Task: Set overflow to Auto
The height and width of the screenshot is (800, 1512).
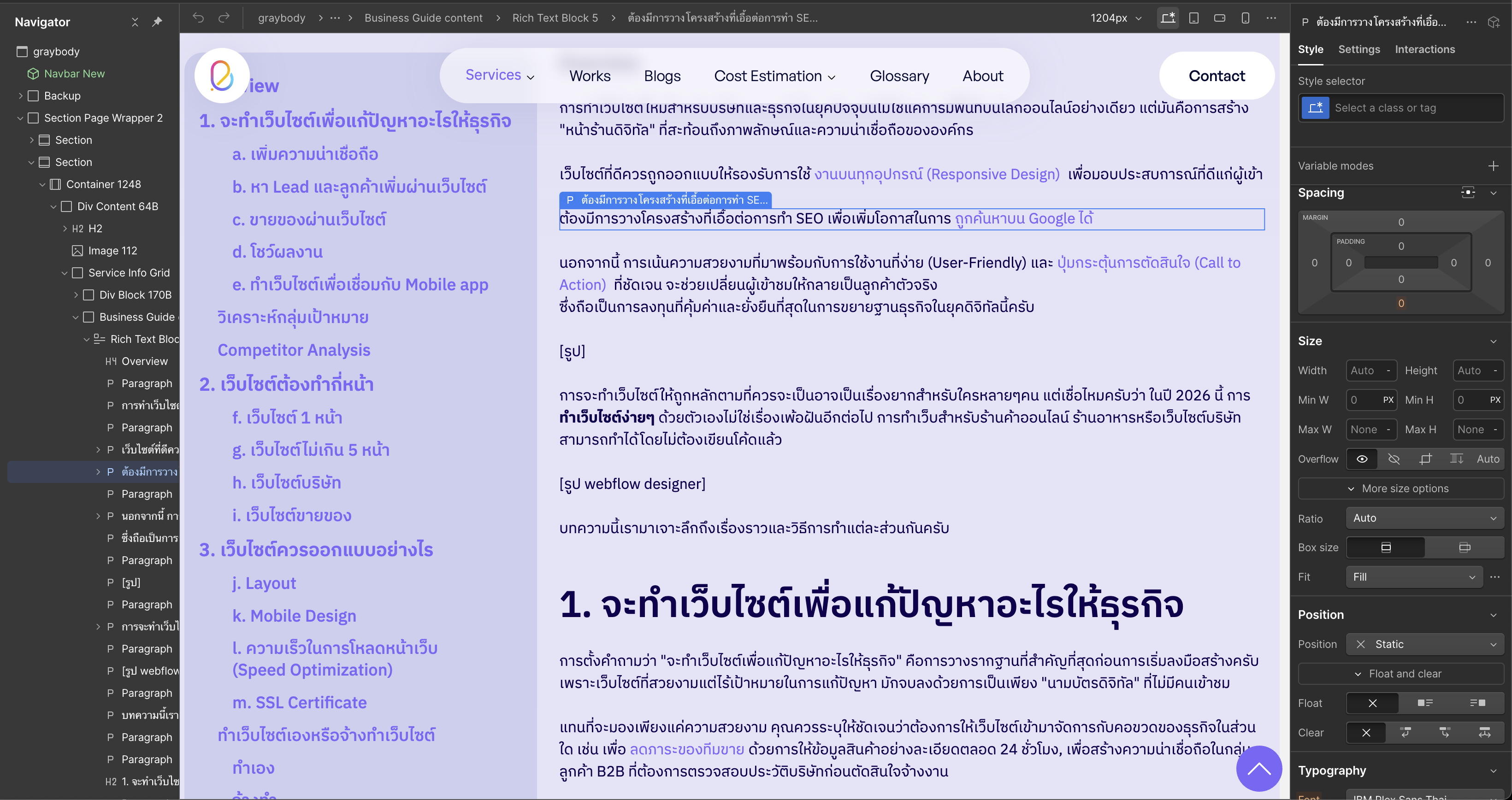Action: pos(1488,459)
